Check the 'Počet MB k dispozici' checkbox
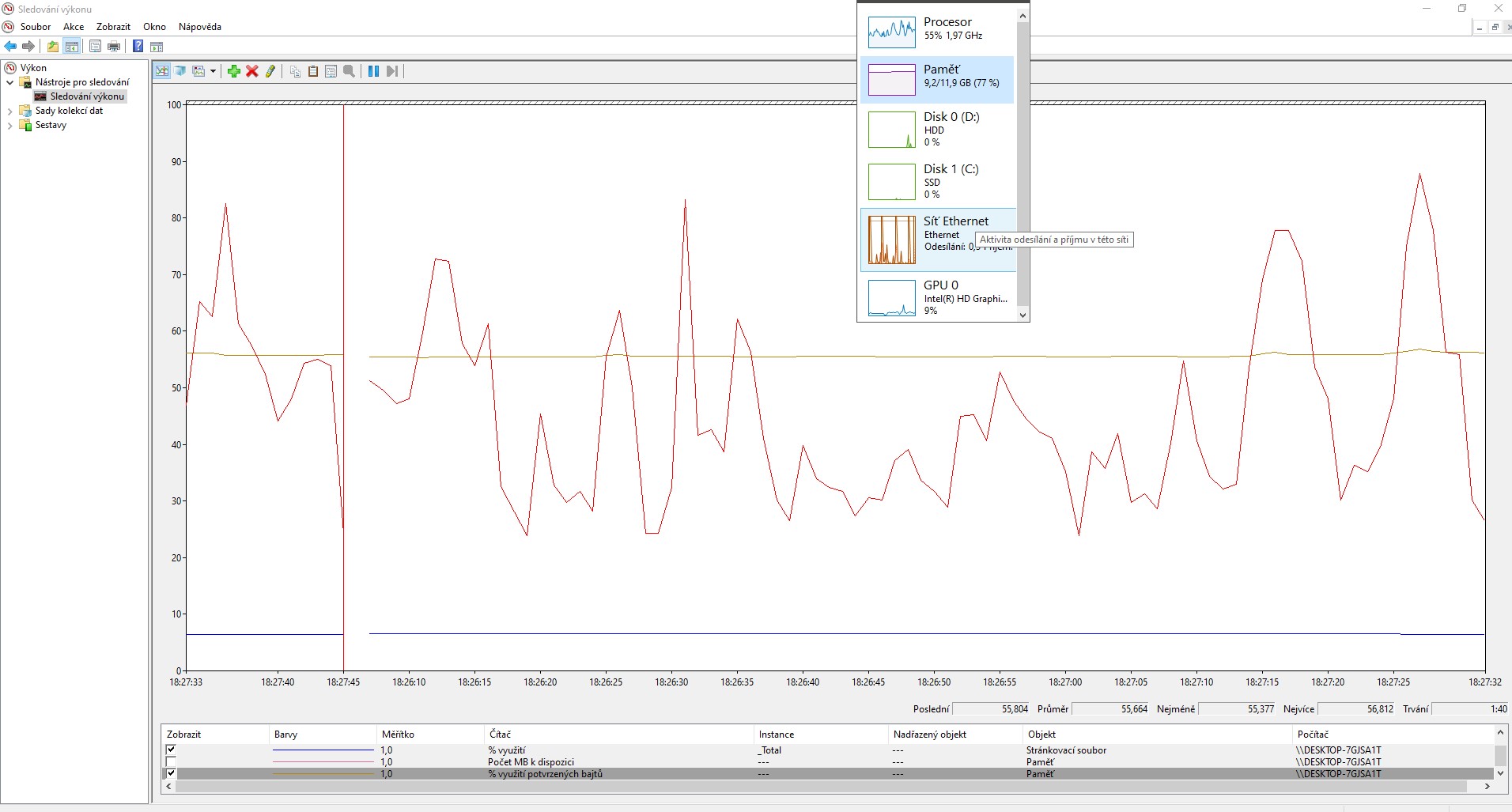Screen dimensions: 1512x812 pos(171,762)
